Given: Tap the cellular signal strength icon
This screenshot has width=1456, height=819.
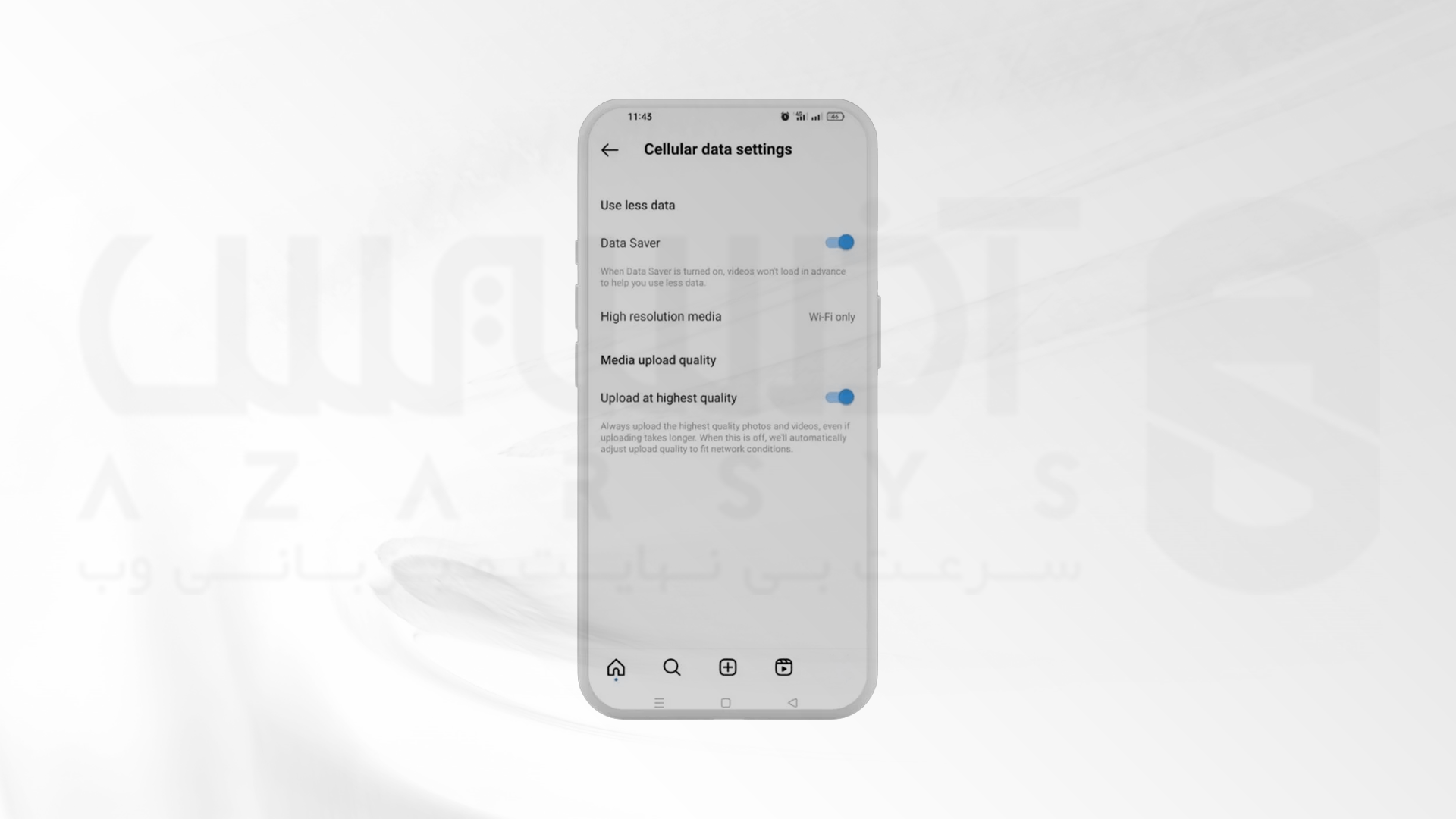Looking at the screenshot, I should click(815, 117).
